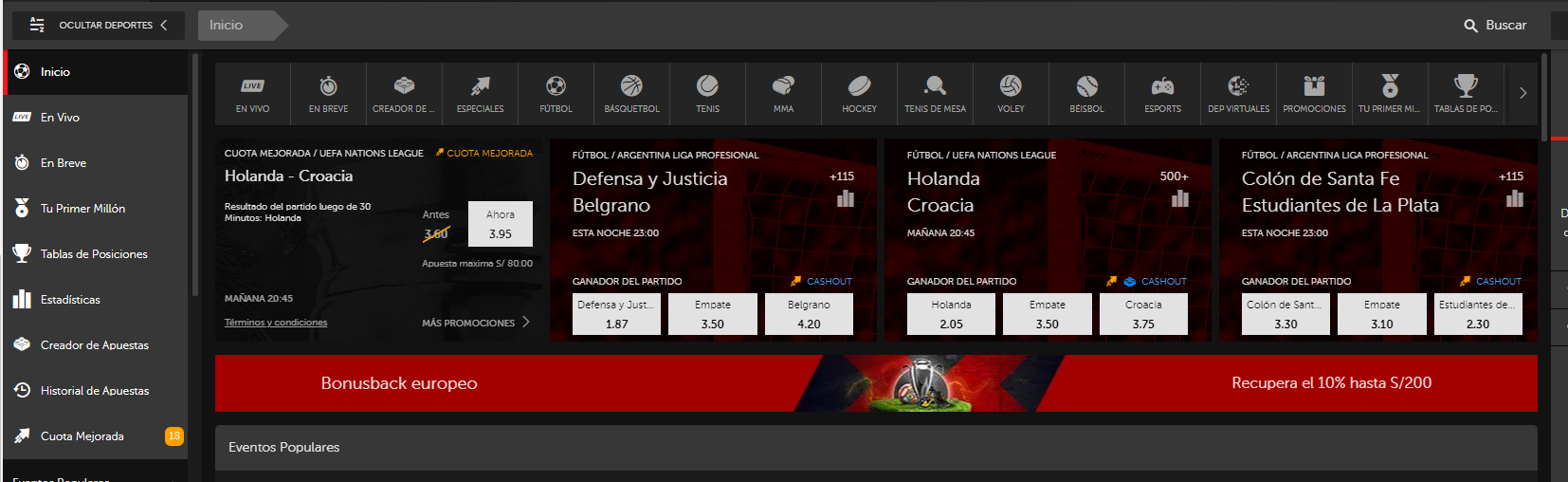Select the Fútbol sport icon
Viewport: 1568px width, 482px height.
point(556,94)
